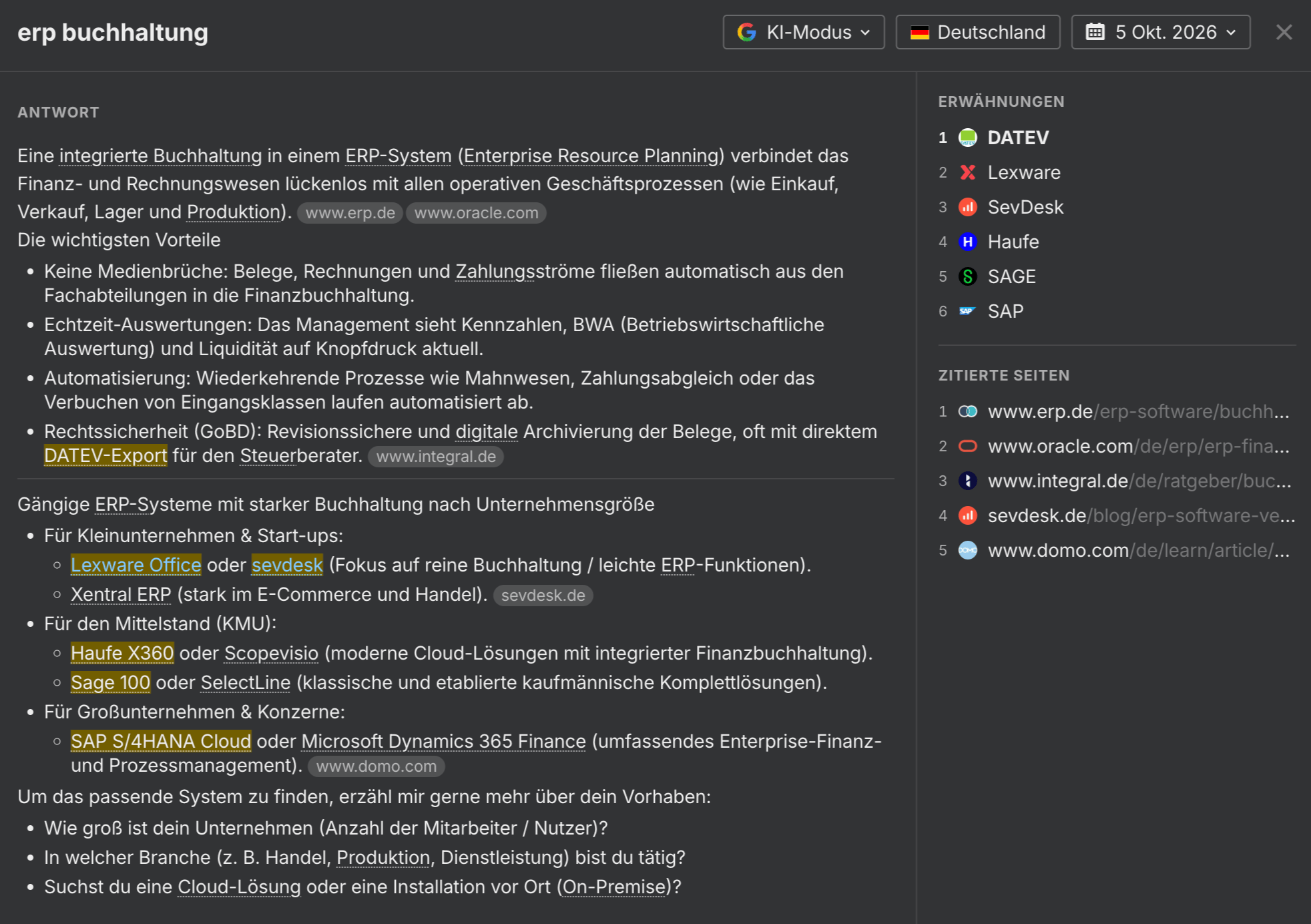
Task: Open the sevdesk.de source chip after Xentral
Action: [x=543, y=596]
